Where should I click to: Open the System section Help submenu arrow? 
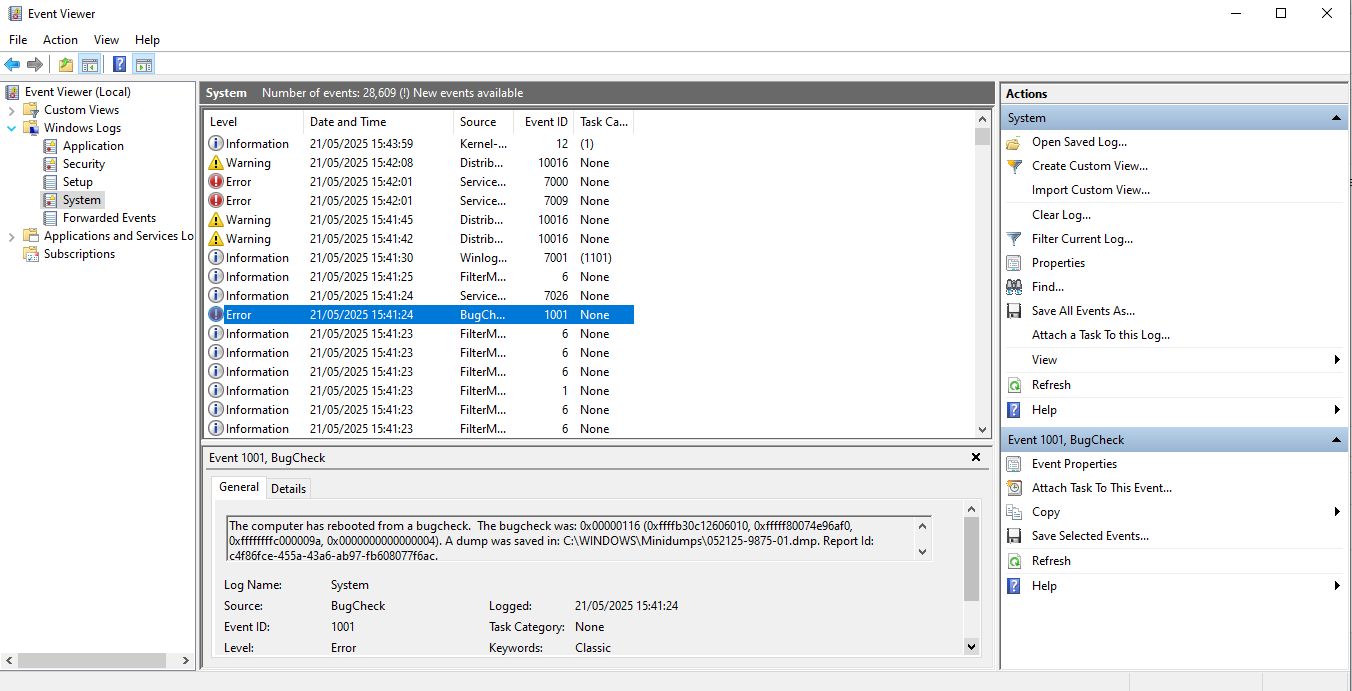(x=1337, y=410)
